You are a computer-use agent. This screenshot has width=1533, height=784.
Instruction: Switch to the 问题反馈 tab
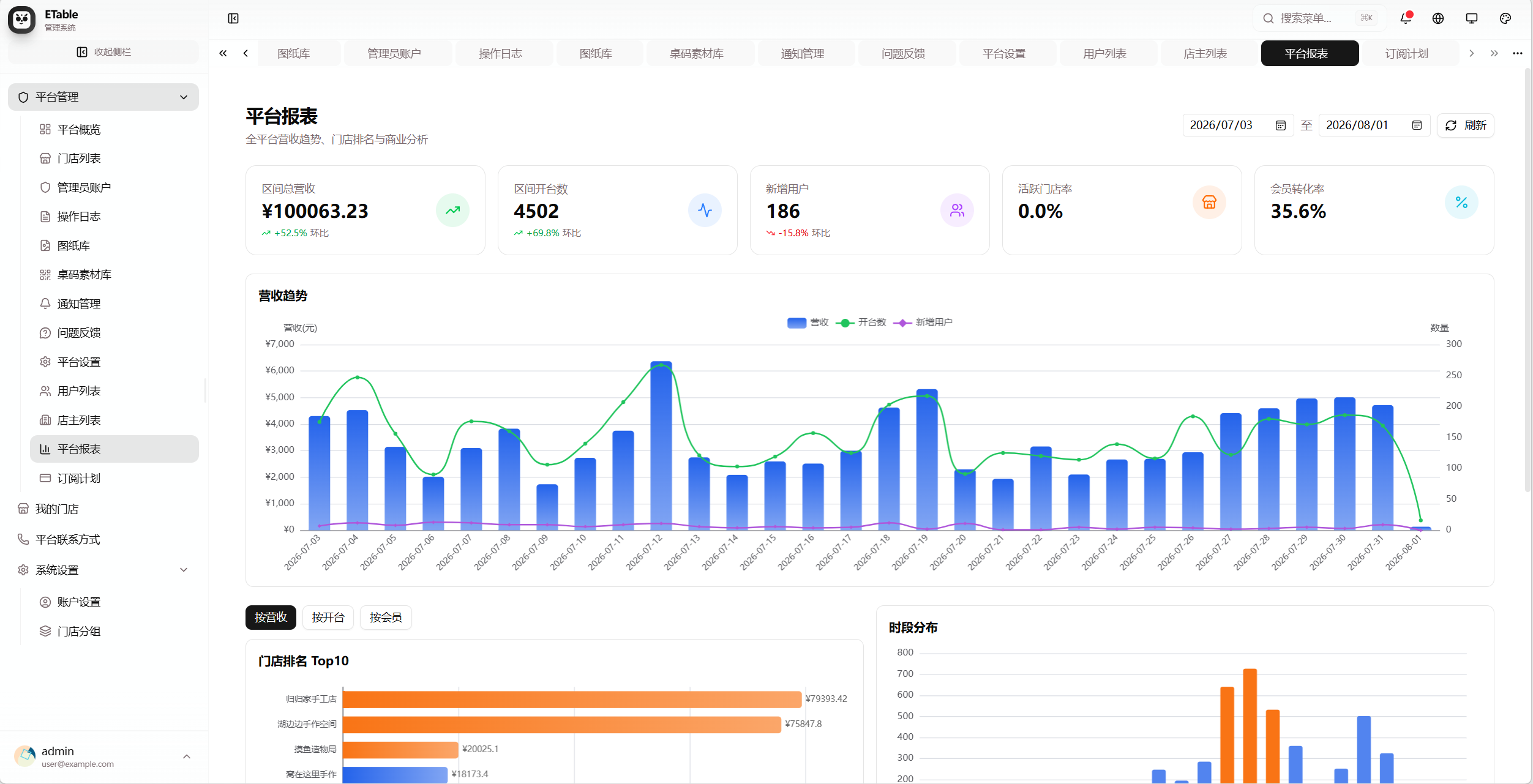907,53
